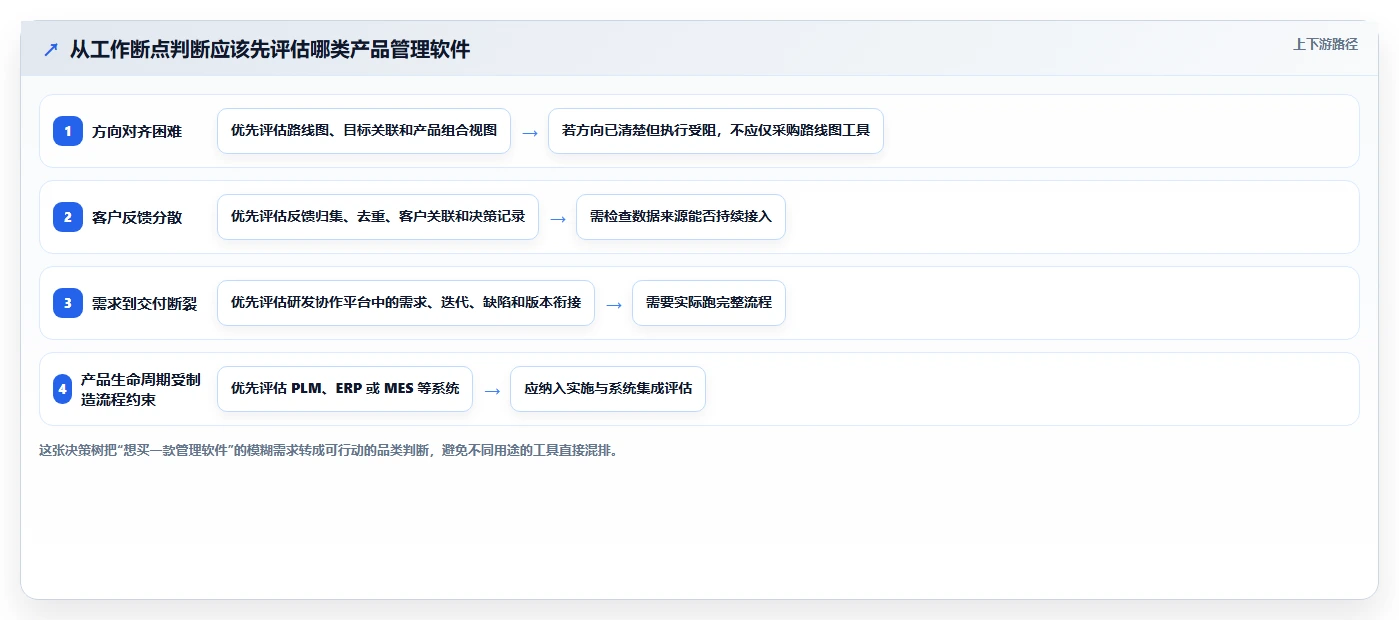Click the 应纳入实施与系统集成评估 box

tap(608, 389)
